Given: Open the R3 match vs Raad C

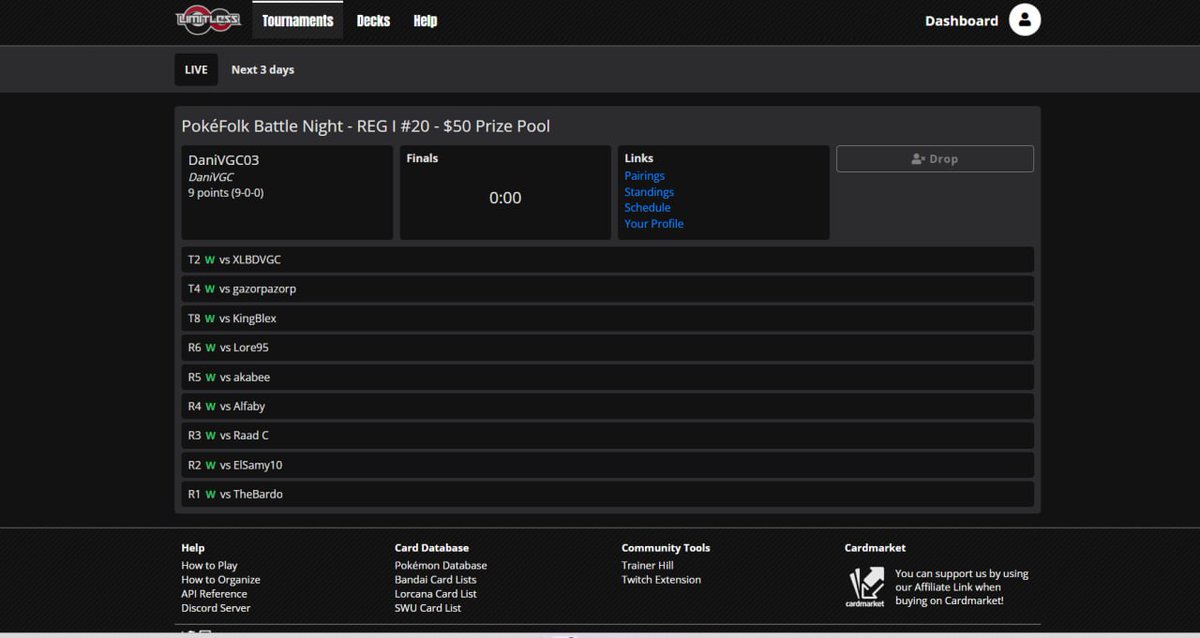Looking at the screenshot, I should pos(608,436).
